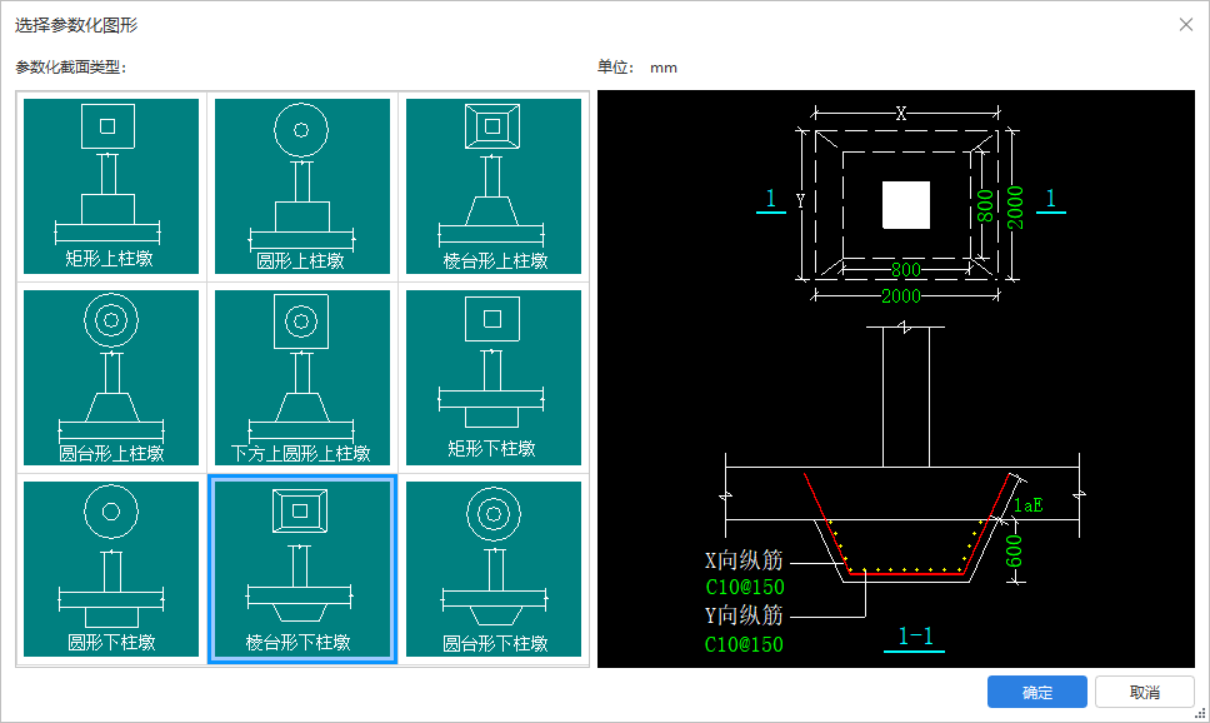Click the Y向纵筋 label in preview

pyautogui.click(x=744, y=615)
